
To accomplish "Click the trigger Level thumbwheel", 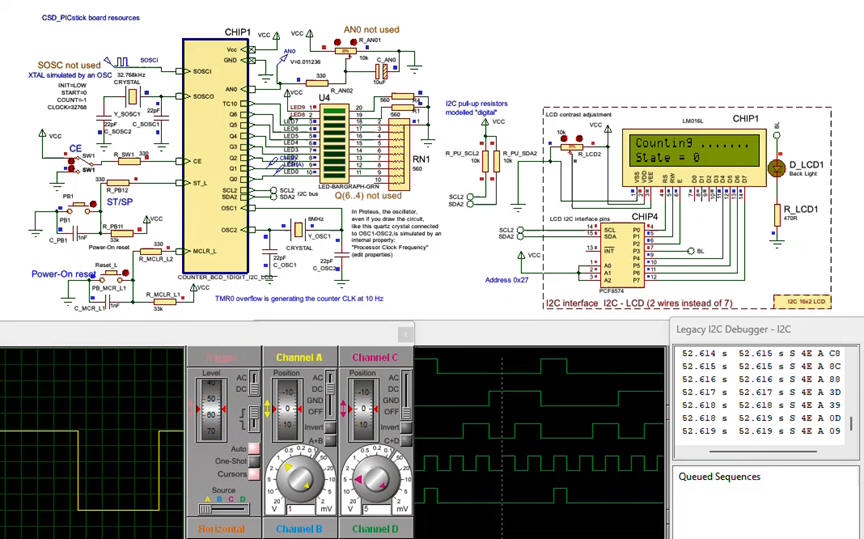I will click(x=212, y=409).
